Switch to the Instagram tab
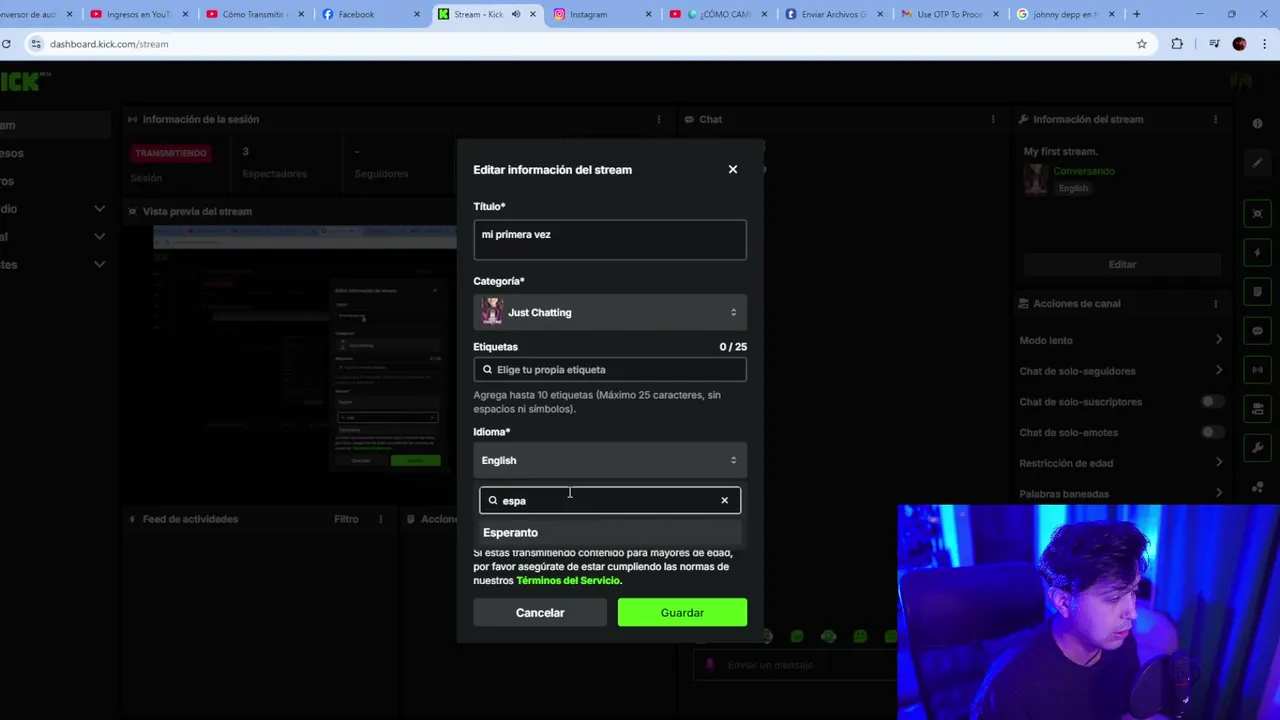The image size is (1280, 720). (602, 14)
